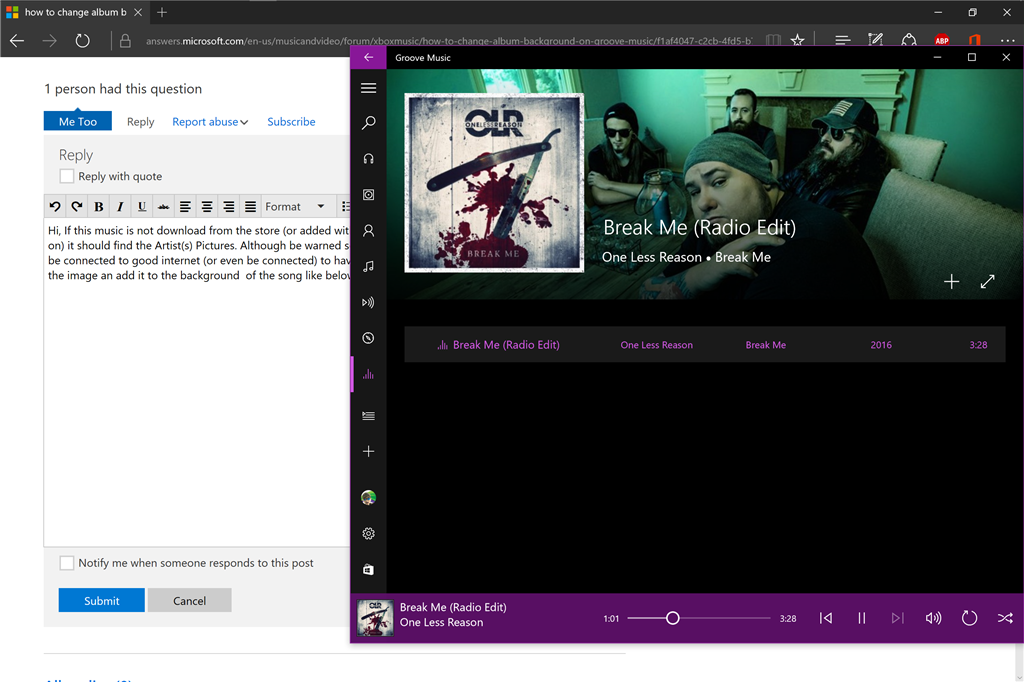Open Break Me album in track row
The height and width of the screenshot is (682, 1024).
tap(765, 345)
